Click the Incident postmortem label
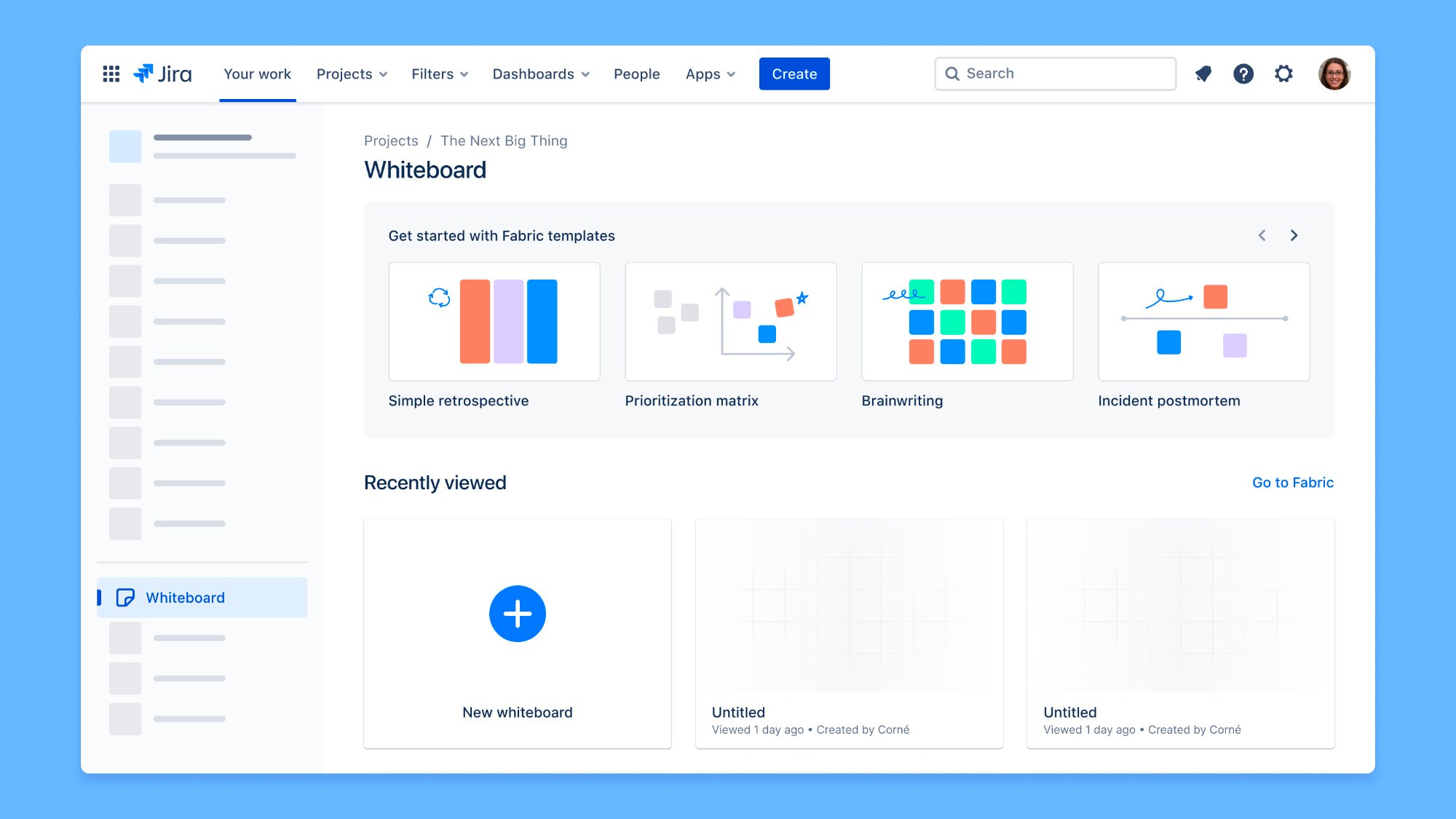This screenshot has width=1456, height=819. (1169, 400)
